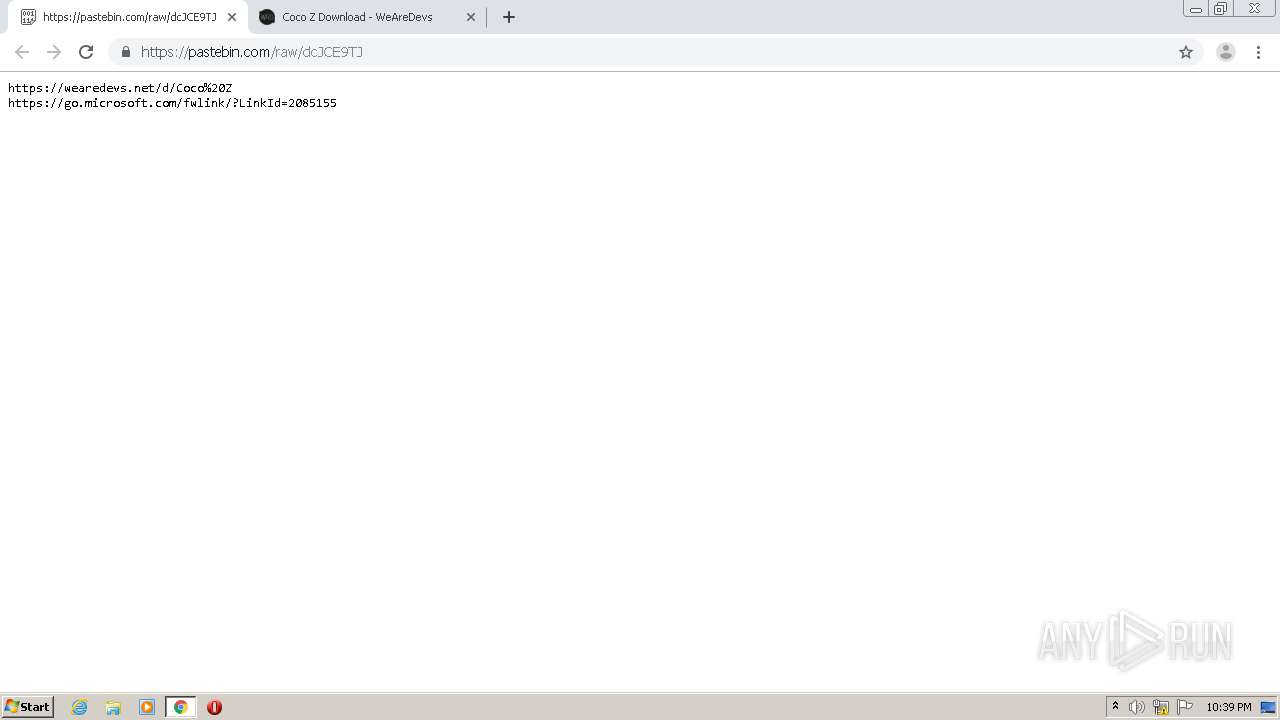
Task: Open the Chrome three-dot menu
Action: [1258, 52]
